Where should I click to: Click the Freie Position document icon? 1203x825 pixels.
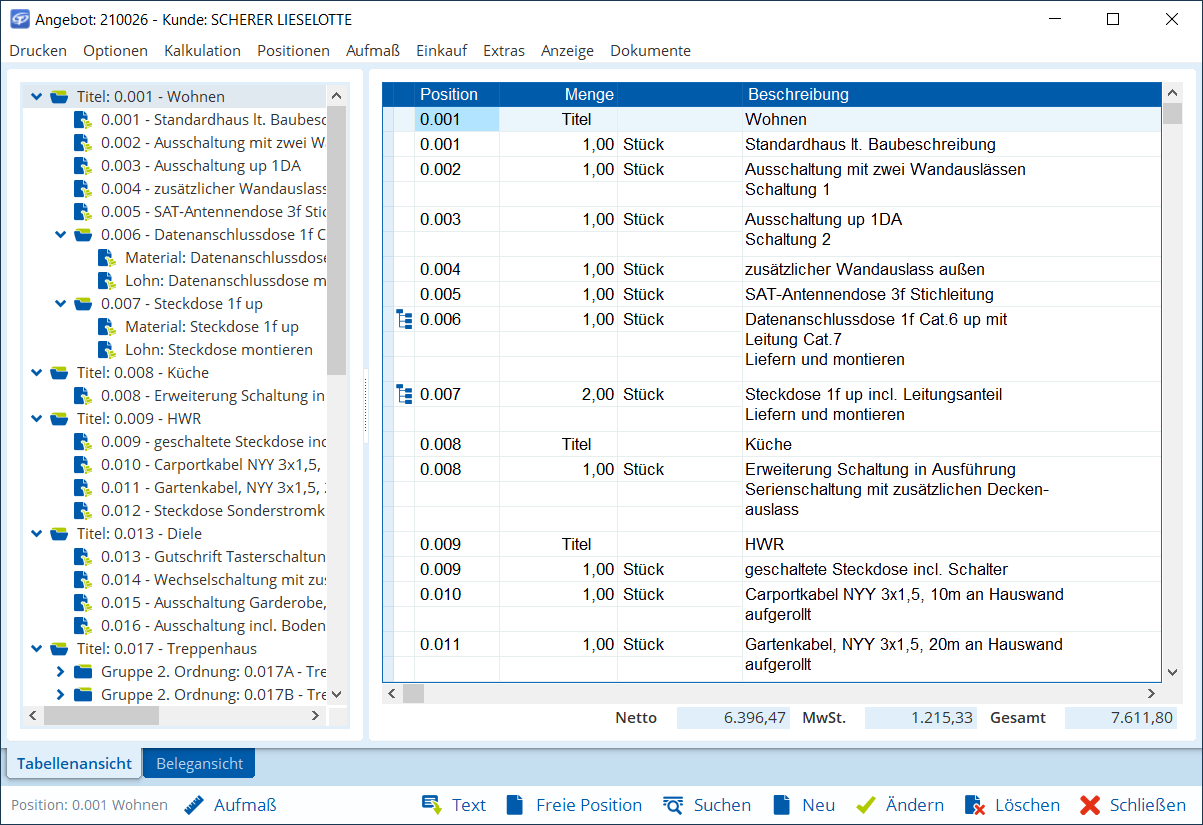point(515,805)
